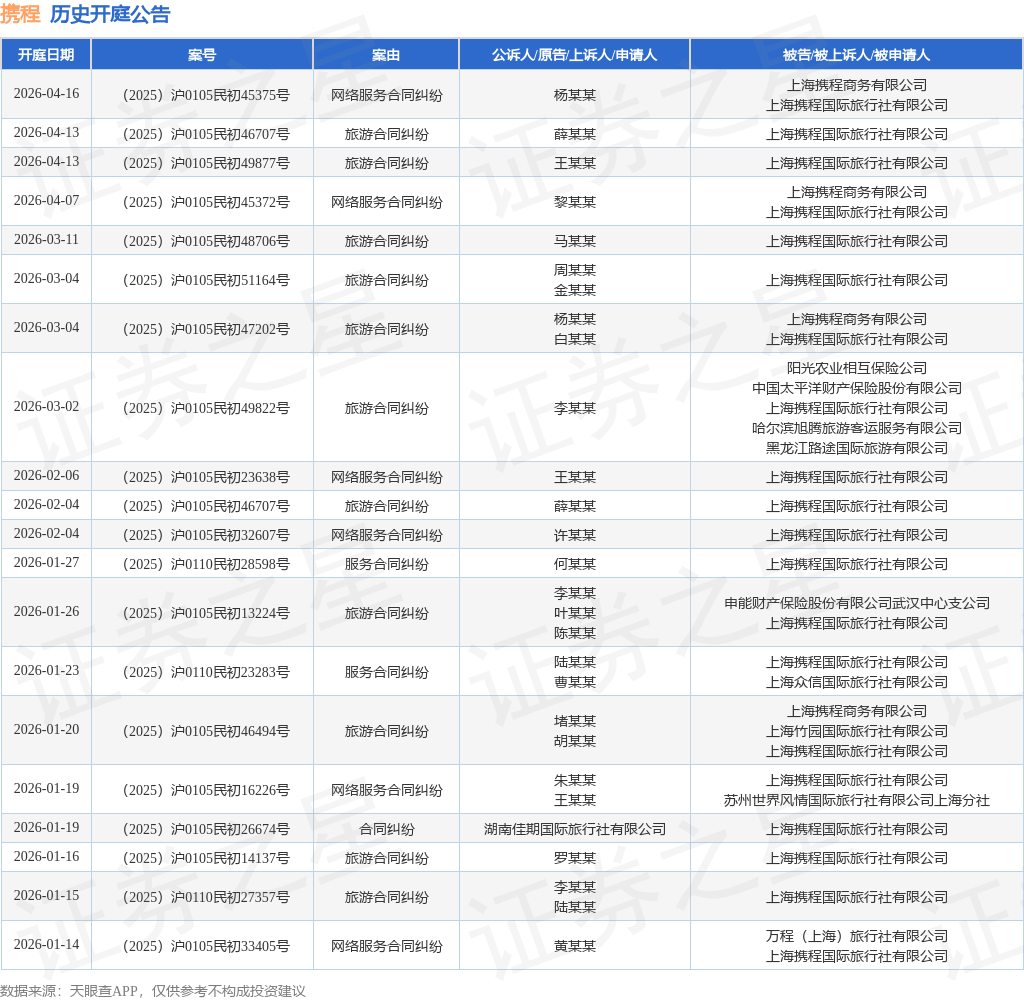This screenshot has width=1024, height=1000.
Task: Click plaintiff 湖南佳期国际旅行社有限公司
Action: (x=574, y=829)
